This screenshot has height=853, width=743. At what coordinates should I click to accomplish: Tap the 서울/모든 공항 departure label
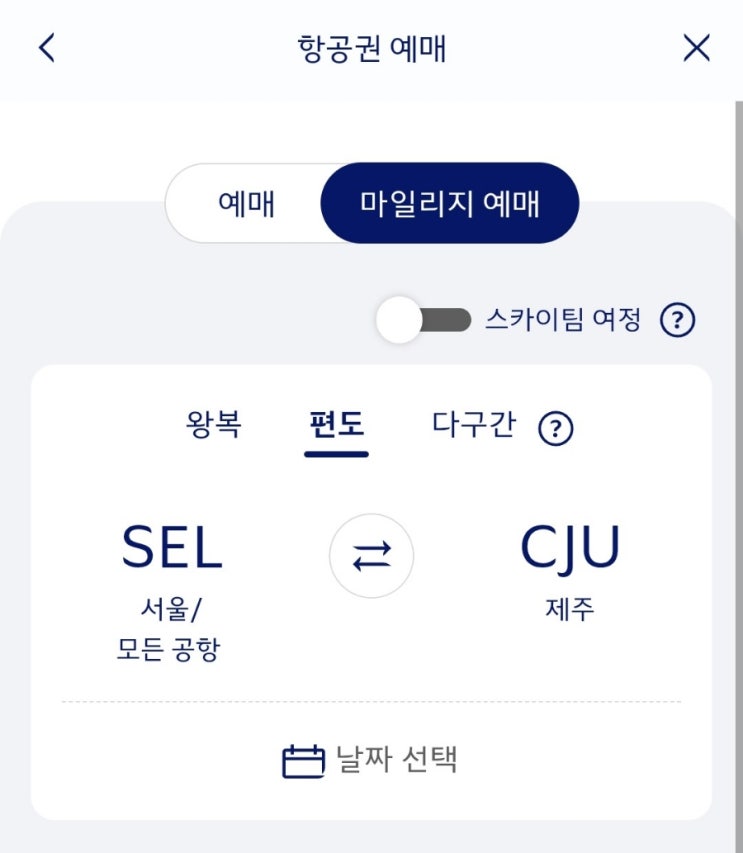pyautogui.click(x=168, y=629)
